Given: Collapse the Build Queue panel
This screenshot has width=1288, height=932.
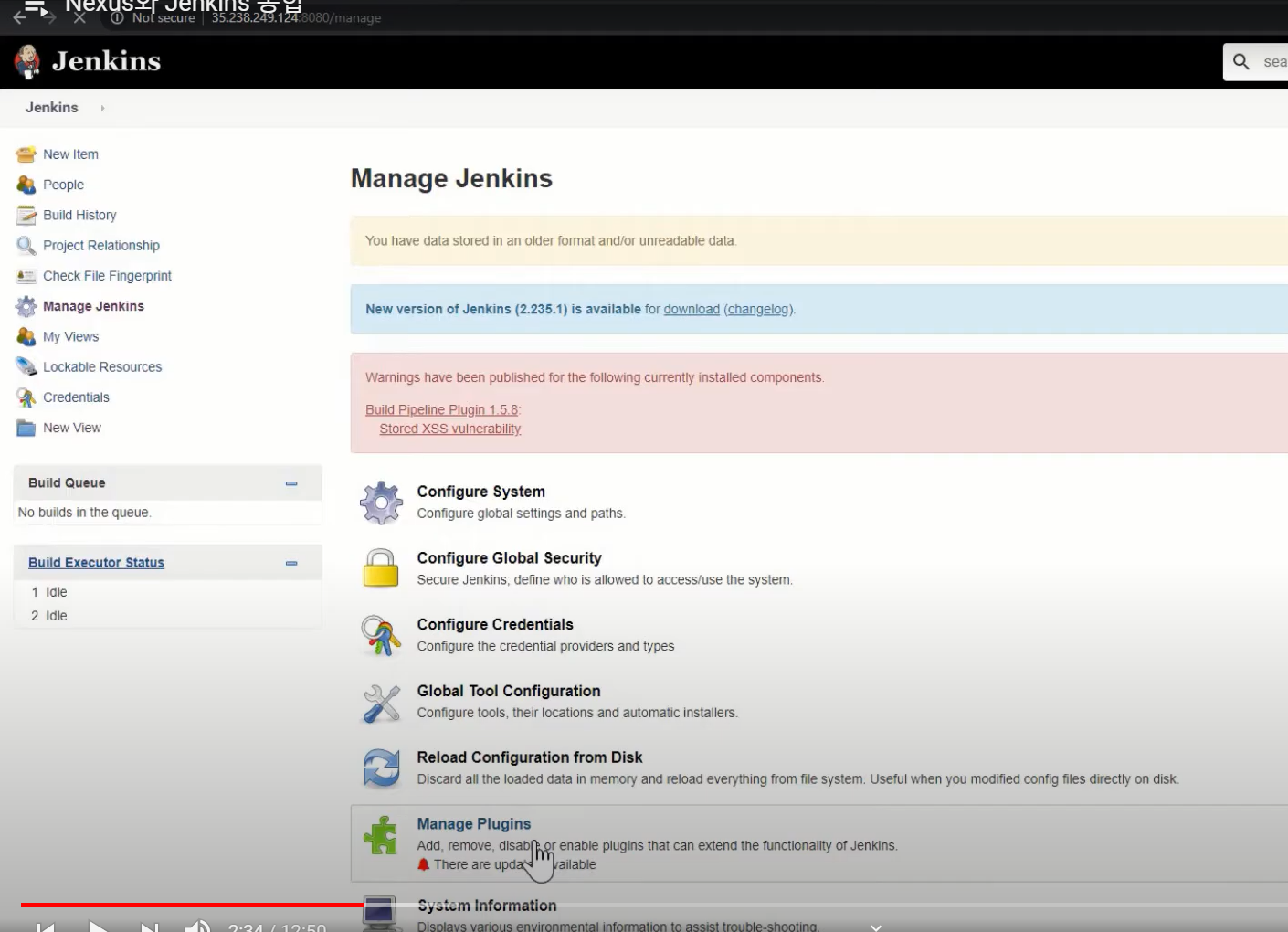Looking at the screenshot, I should tap(291, 483).
